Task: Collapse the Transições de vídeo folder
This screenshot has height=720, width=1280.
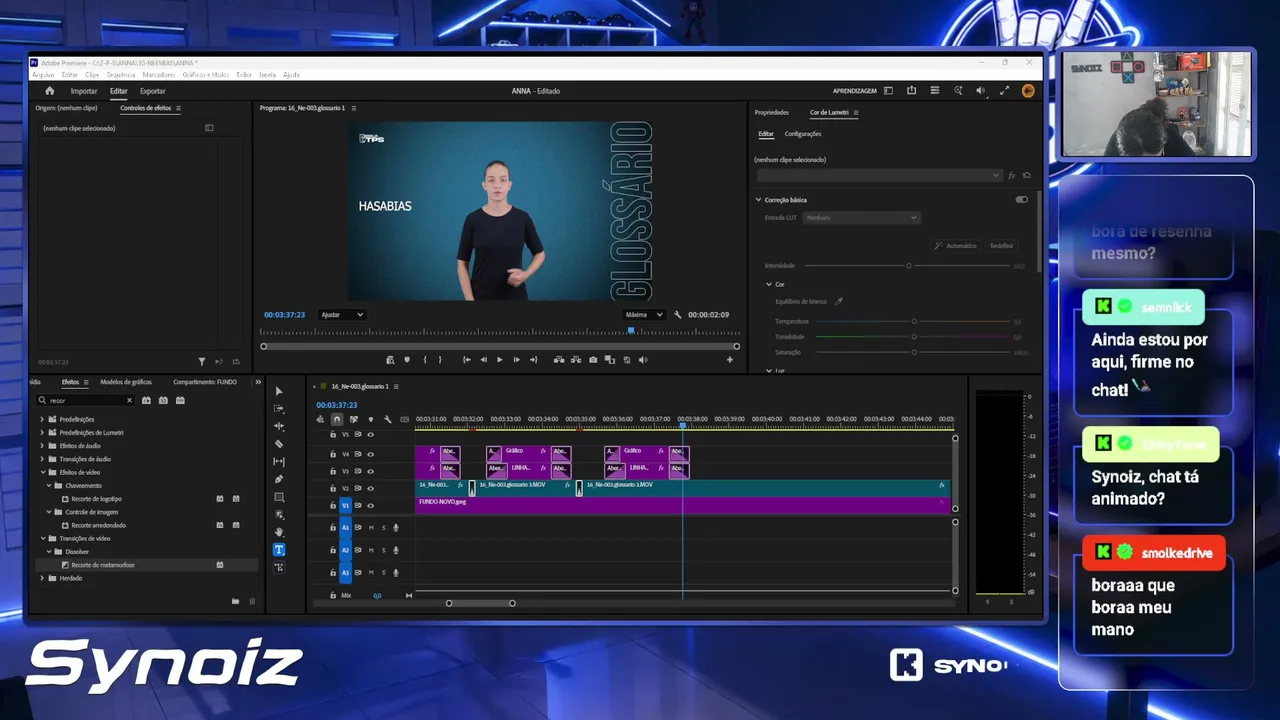Action: (x=42, y=538)
